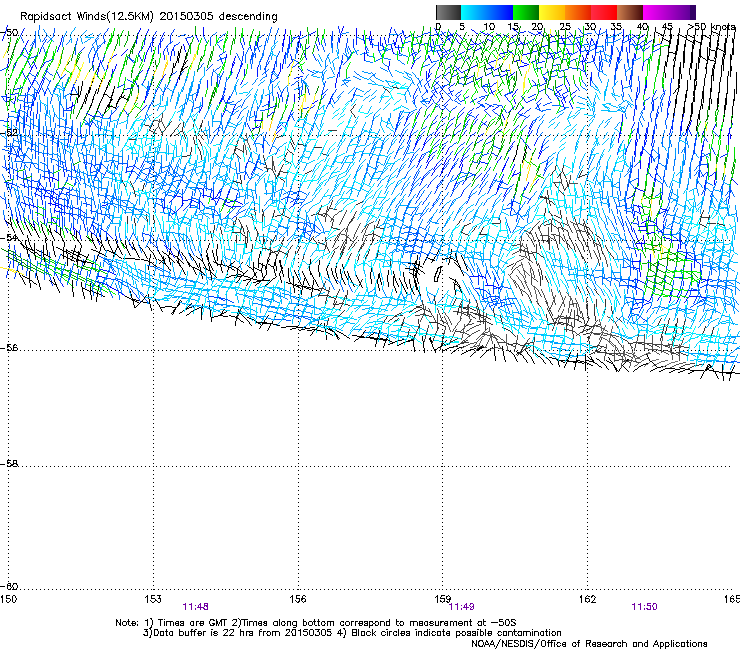Click the 150 longitude axis label
Screen dimensions: 740x650
click(x=8, y=599)
